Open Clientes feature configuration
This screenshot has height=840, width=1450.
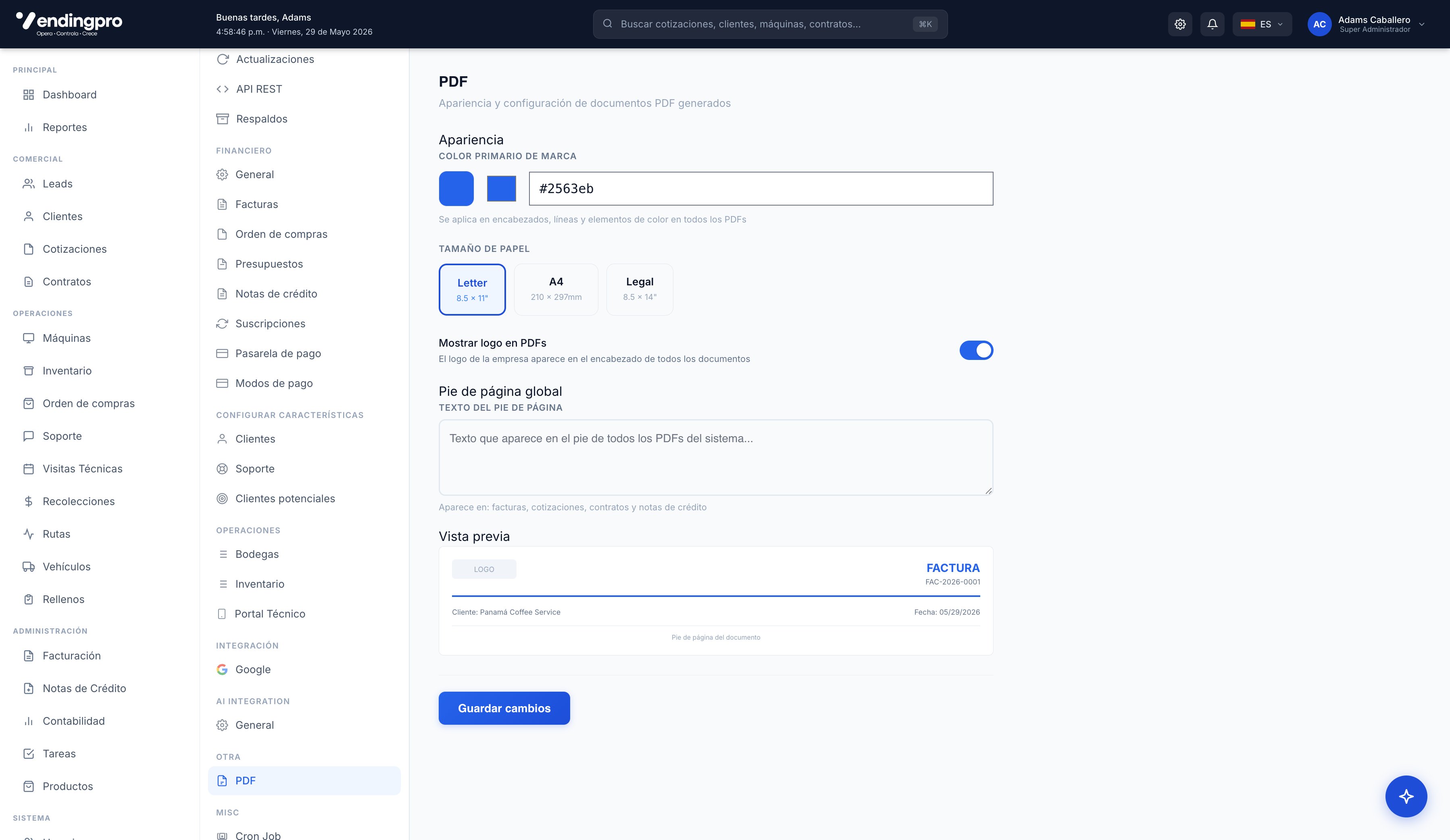click(x=255, y=439)
